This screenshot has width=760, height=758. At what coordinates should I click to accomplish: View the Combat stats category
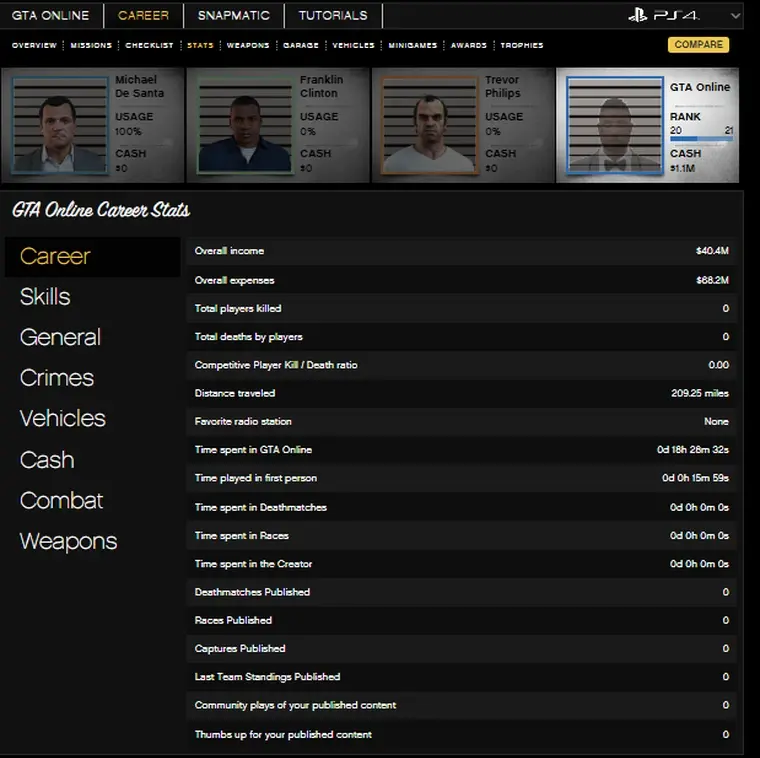click(x=61, y=500)
